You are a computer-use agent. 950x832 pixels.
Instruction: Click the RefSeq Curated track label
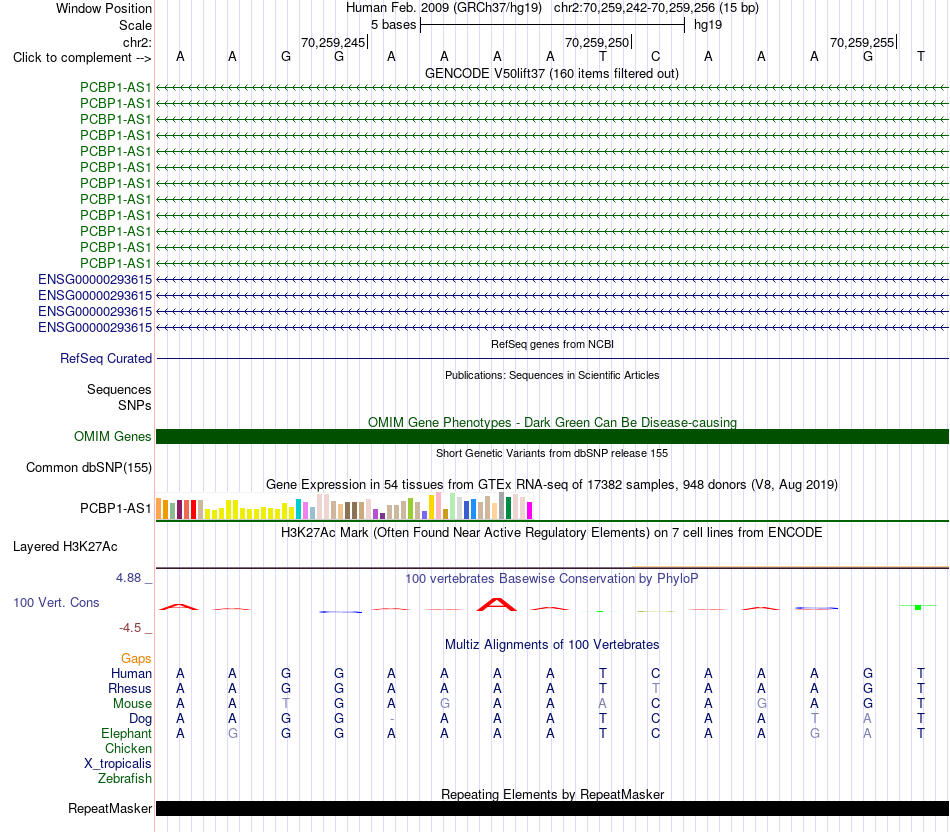point(105,358)
